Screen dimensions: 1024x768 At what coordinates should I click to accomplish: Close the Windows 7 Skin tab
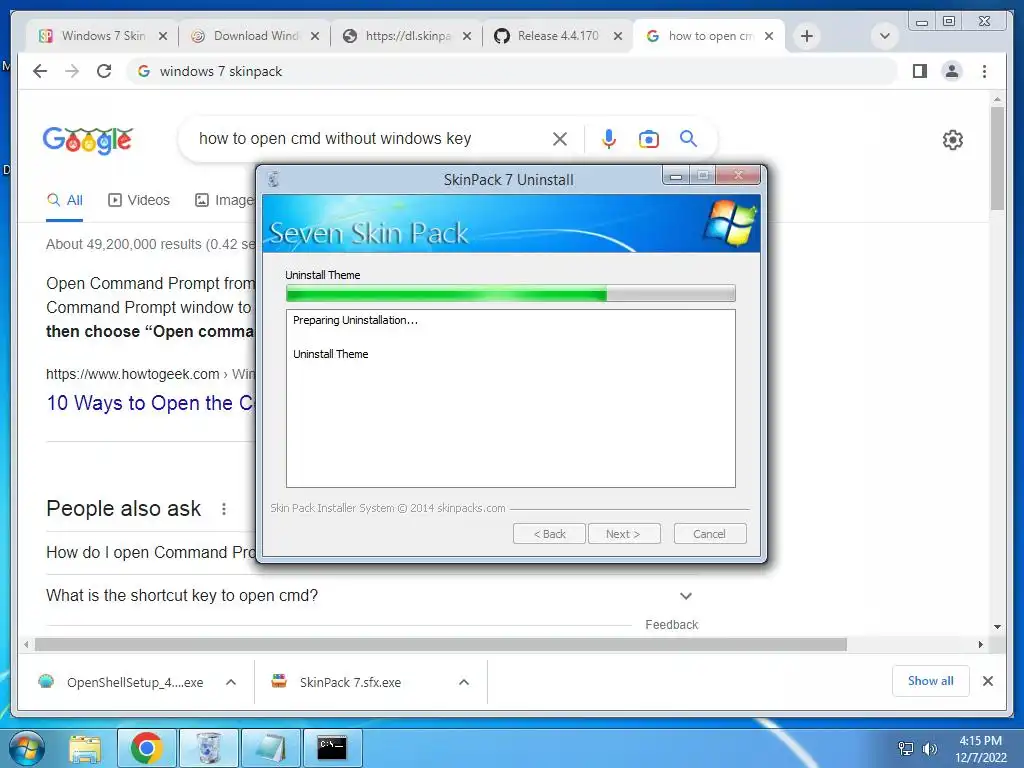pos(163,37)
